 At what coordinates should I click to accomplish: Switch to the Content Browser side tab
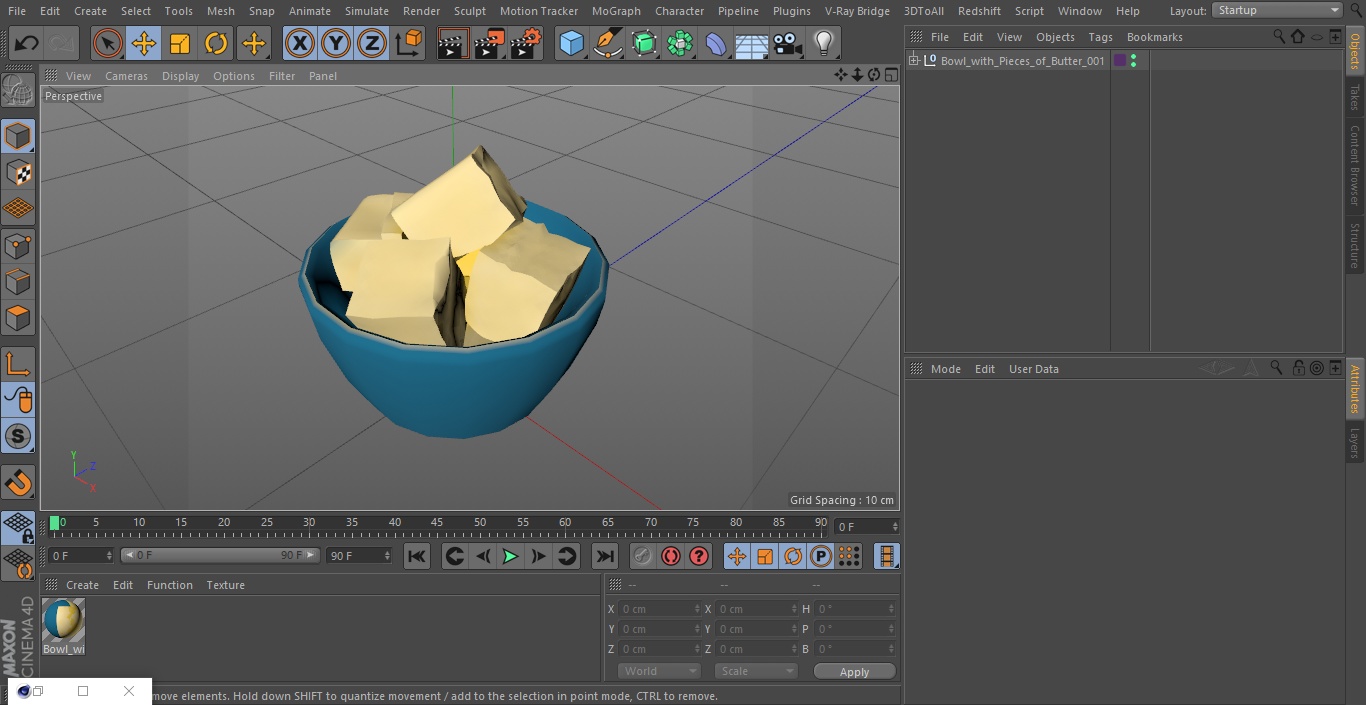(1355, 164)
